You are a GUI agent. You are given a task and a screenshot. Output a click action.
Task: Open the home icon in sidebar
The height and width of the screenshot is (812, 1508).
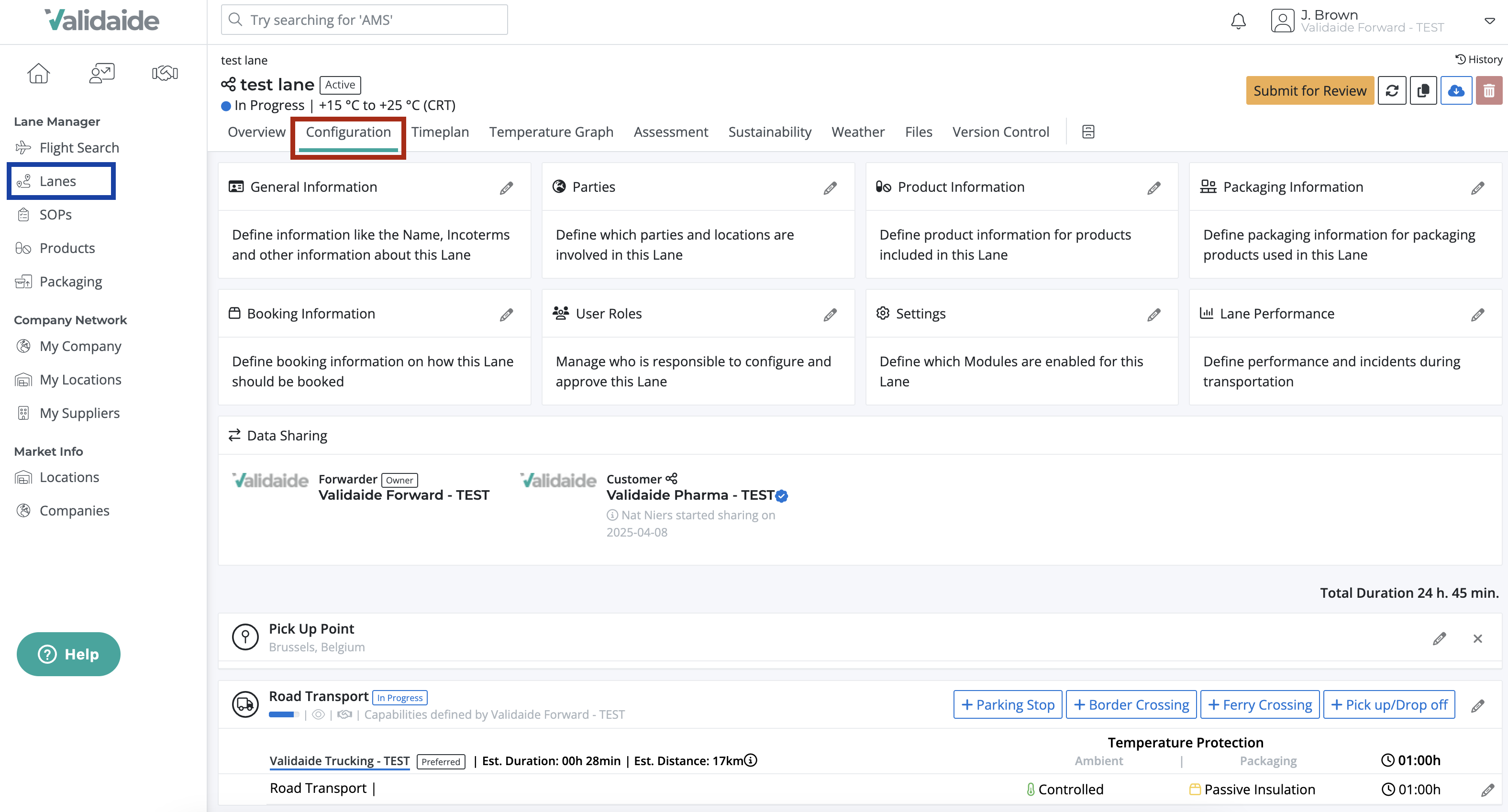39,73
